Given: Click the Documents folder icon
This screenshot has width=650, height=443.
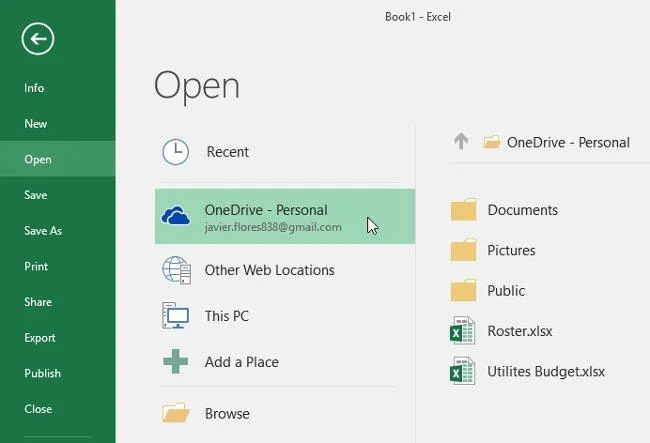Looking at the screenshot, I should [463, 210].
